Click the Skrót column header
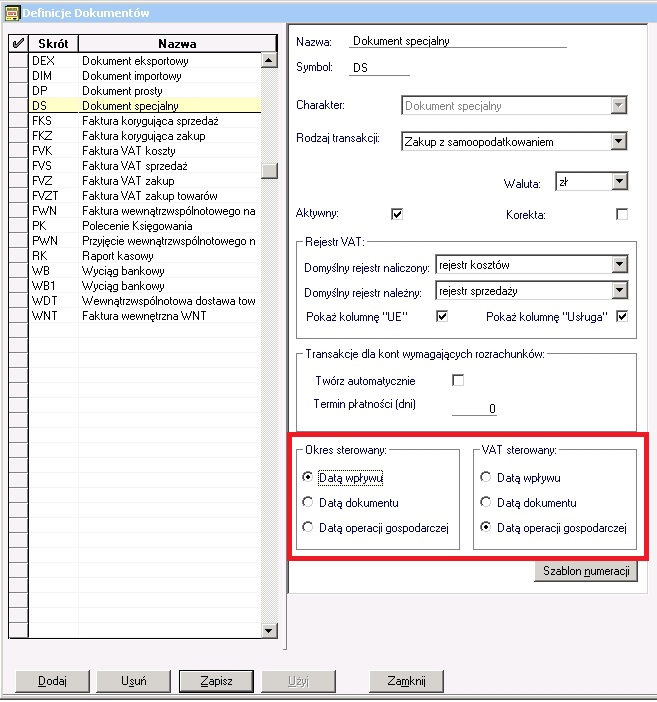657x702 pixels. point(53,43)
